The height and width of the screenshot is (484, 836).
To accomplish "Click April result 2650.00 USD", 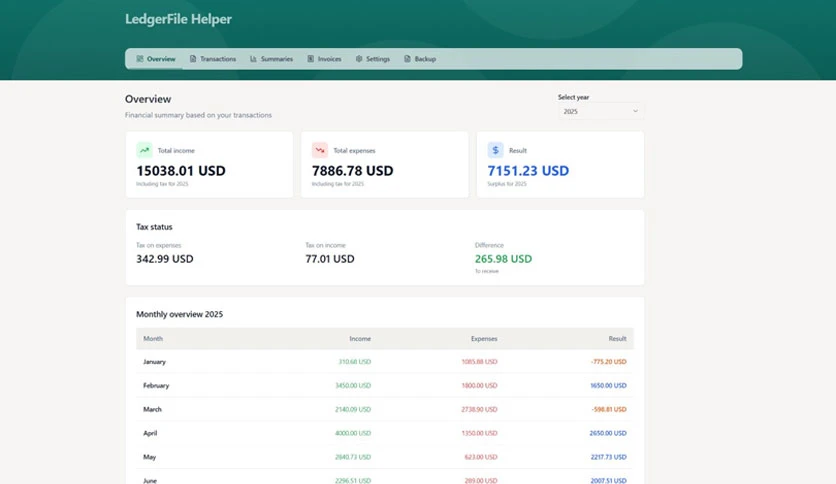I will [608, 433].
